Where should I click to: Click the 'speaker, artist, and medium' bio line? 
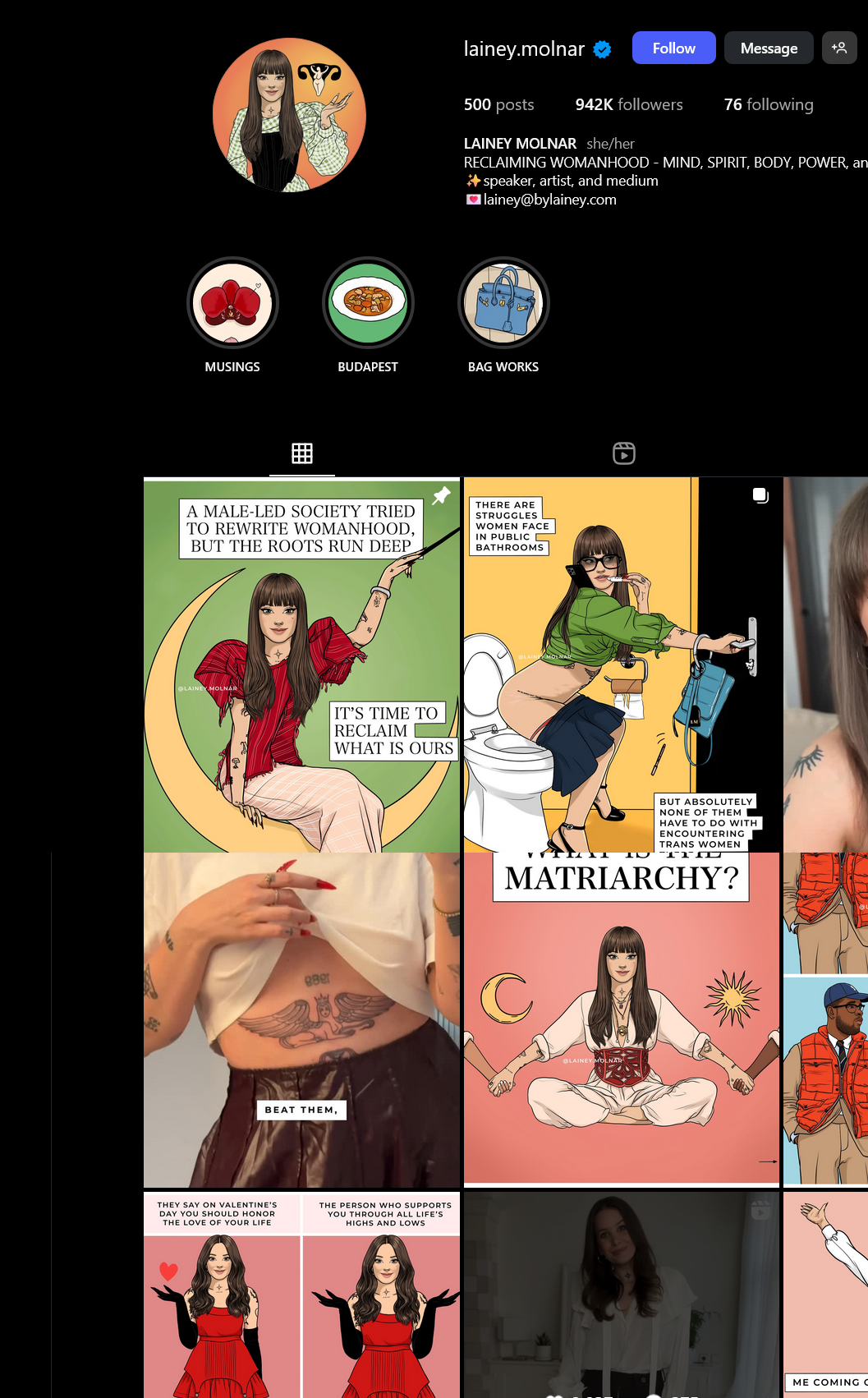coord(571,181)
